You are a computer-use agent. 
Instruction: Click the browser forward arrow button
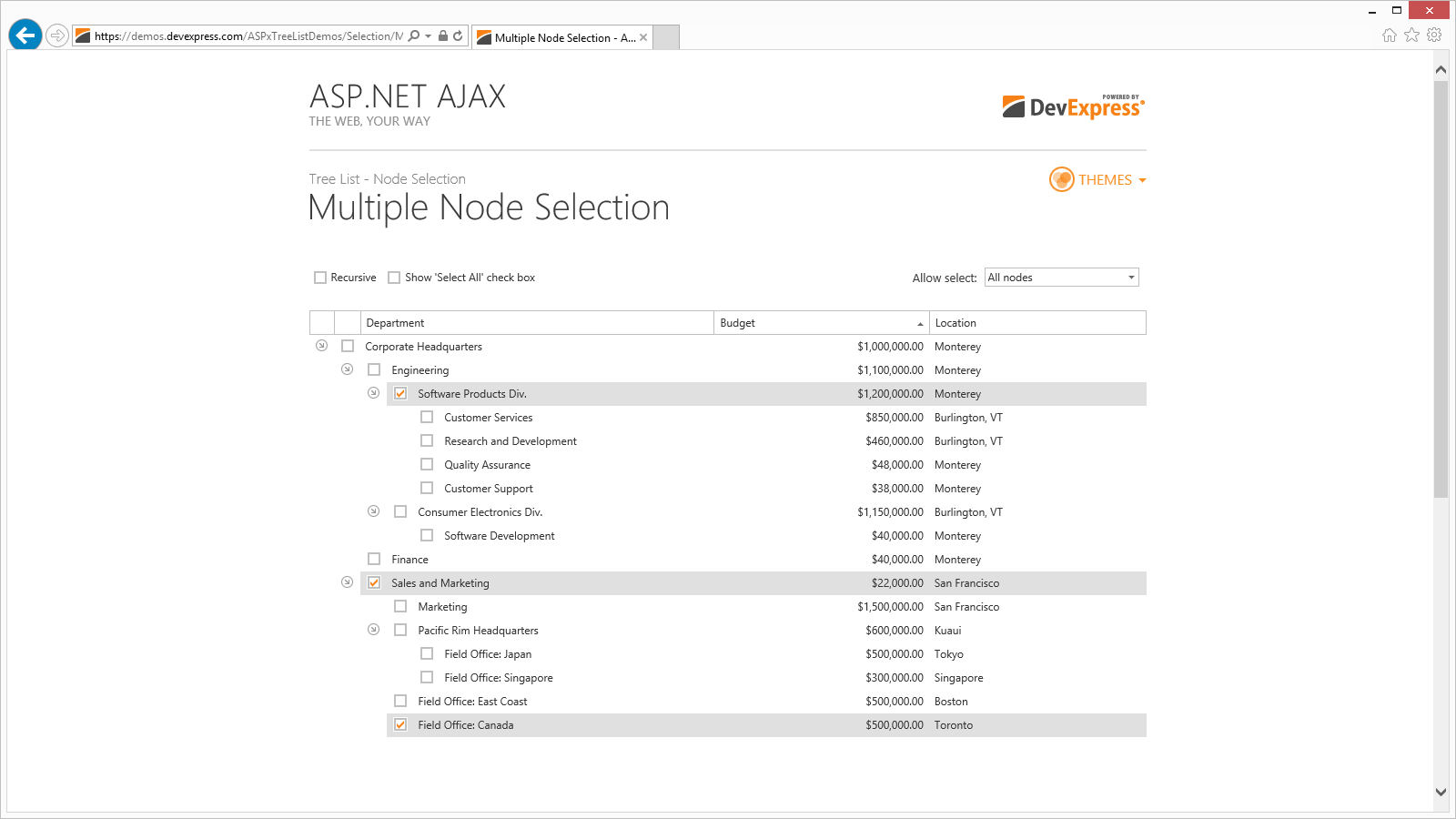point(57,35)
